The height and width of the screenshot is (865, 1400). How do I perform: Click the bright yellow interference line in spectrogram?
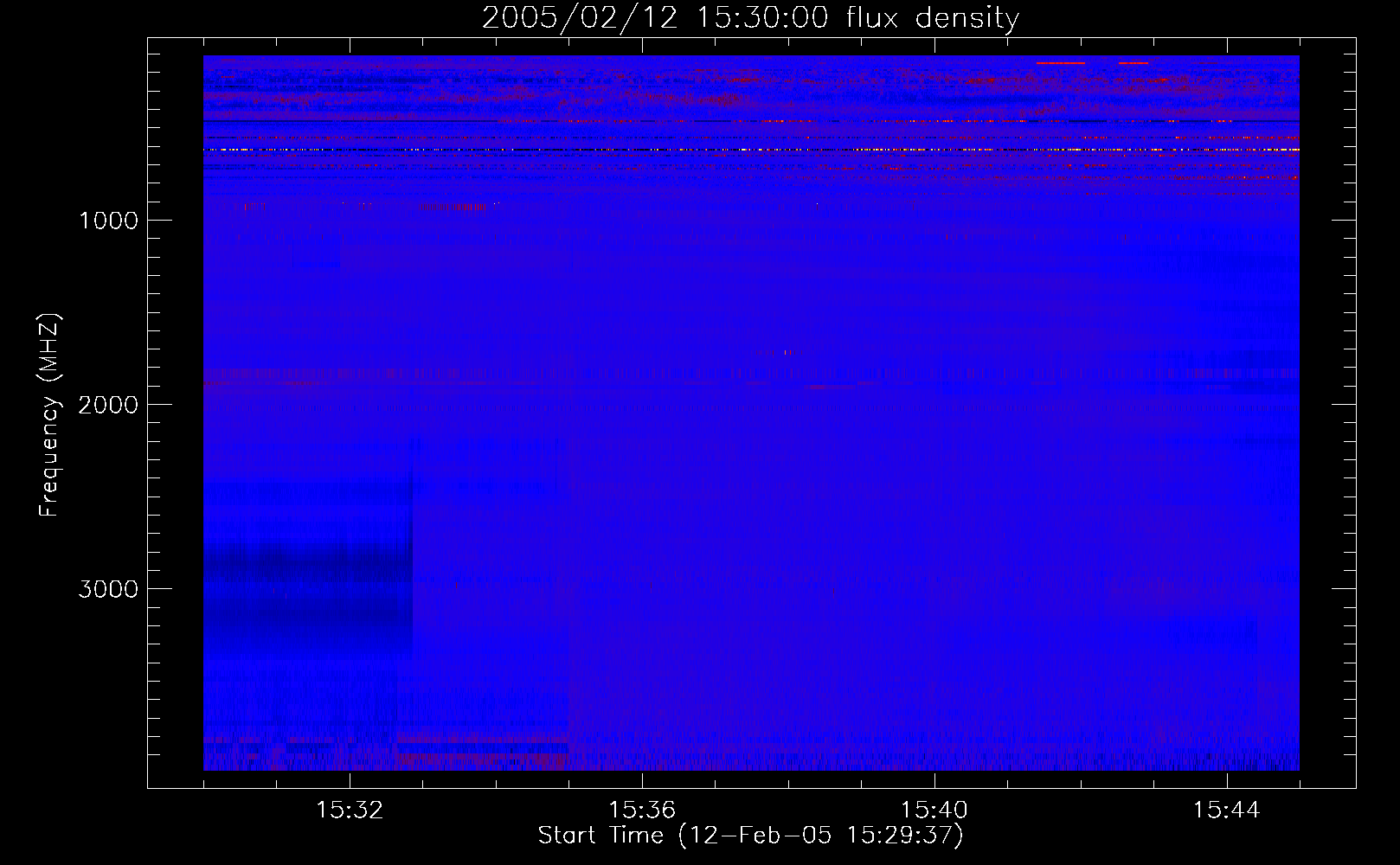point(751,150)
